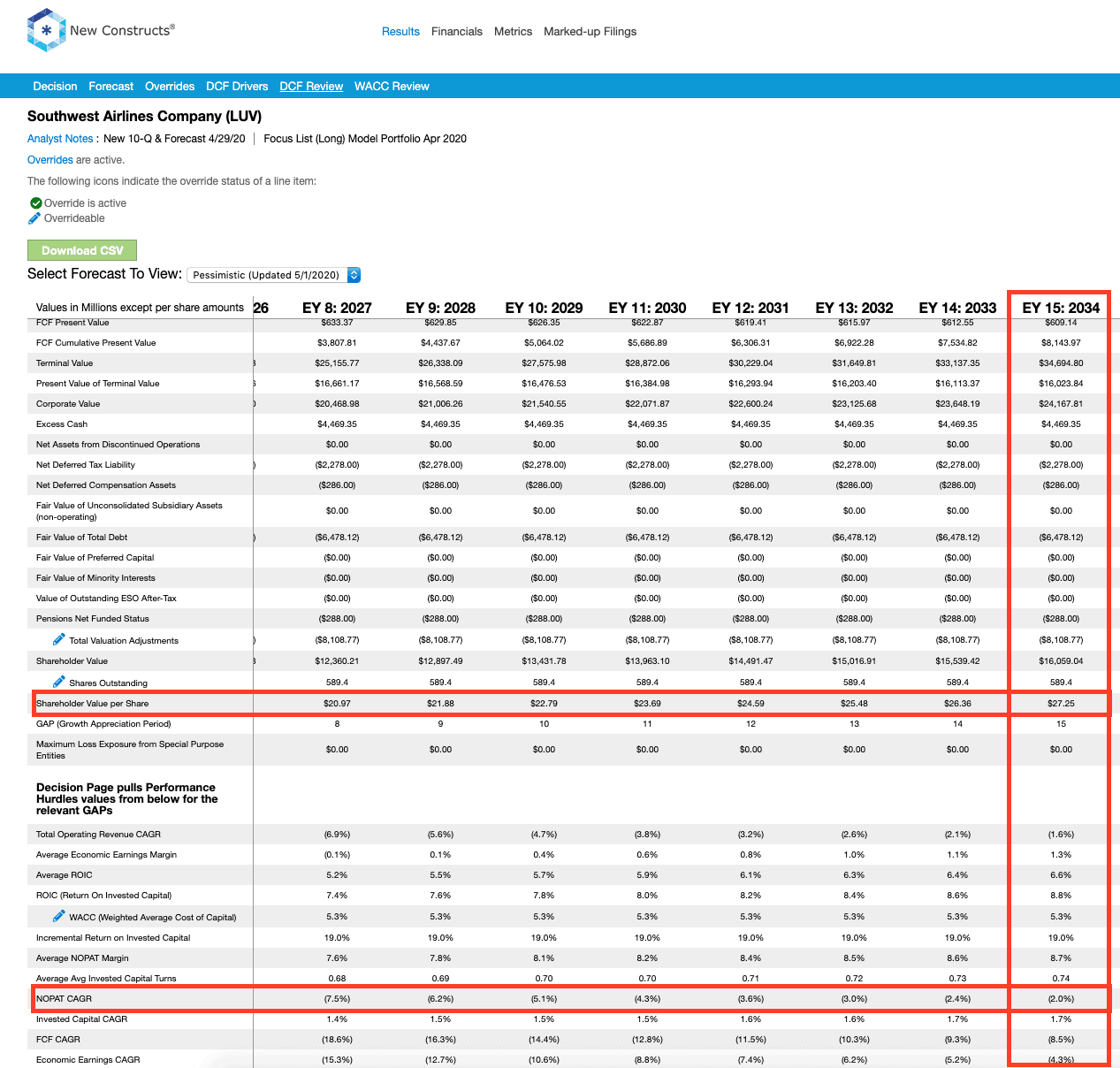Open the Marked-up Filings navigation item
This screenshot has height=1068, width=1120.
(x=590, y=32)
